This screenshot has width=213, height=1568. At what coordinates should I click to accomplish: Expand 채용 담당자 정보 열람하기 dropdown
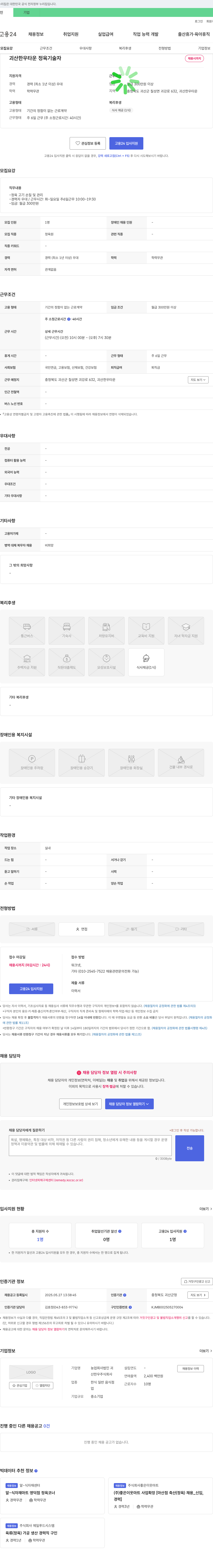click(129, 1103)
